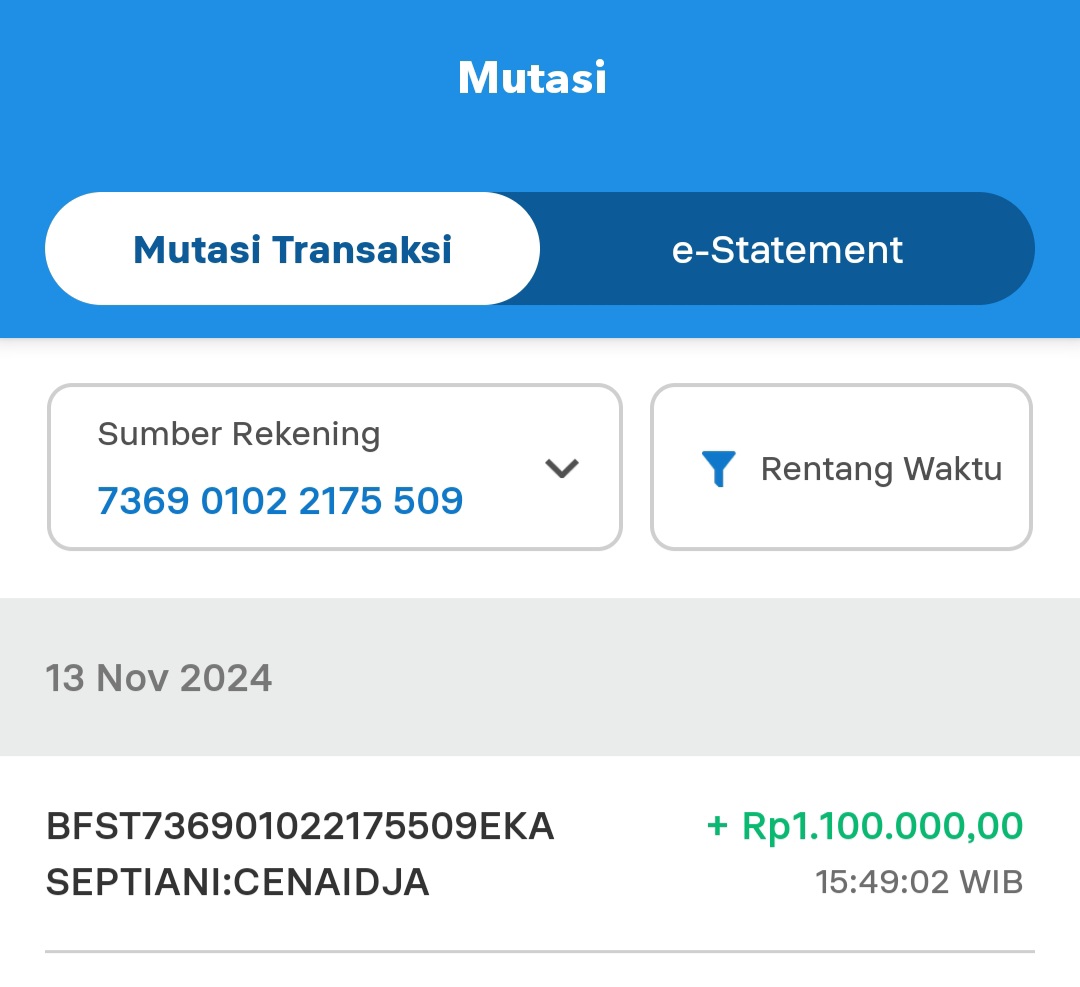Click the funnel filter icon

[x=718, y=468]
